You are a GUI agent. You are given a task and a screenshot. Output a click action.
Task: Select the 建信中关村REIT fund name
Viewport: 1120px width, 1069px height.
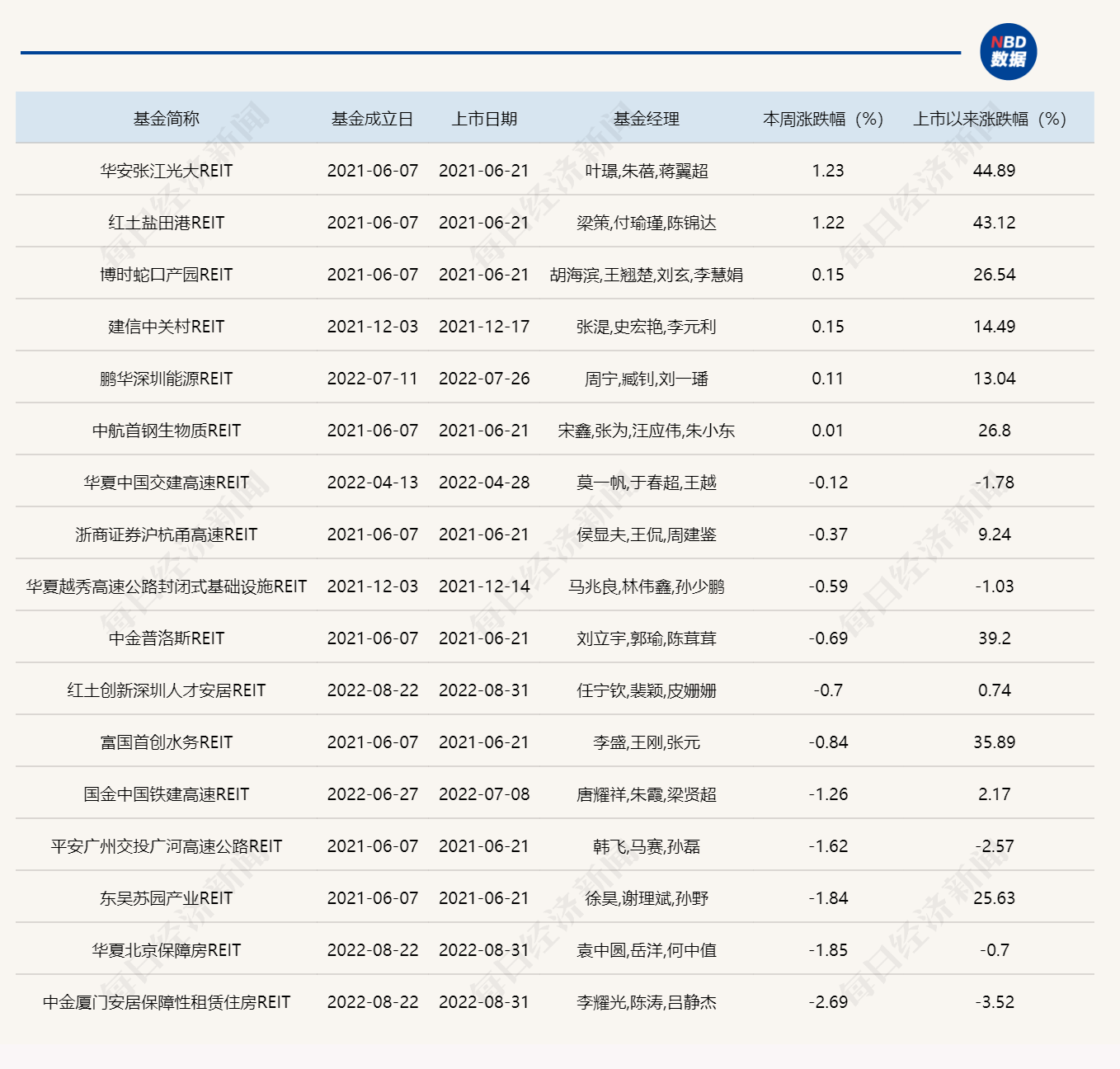click(167, 327)
